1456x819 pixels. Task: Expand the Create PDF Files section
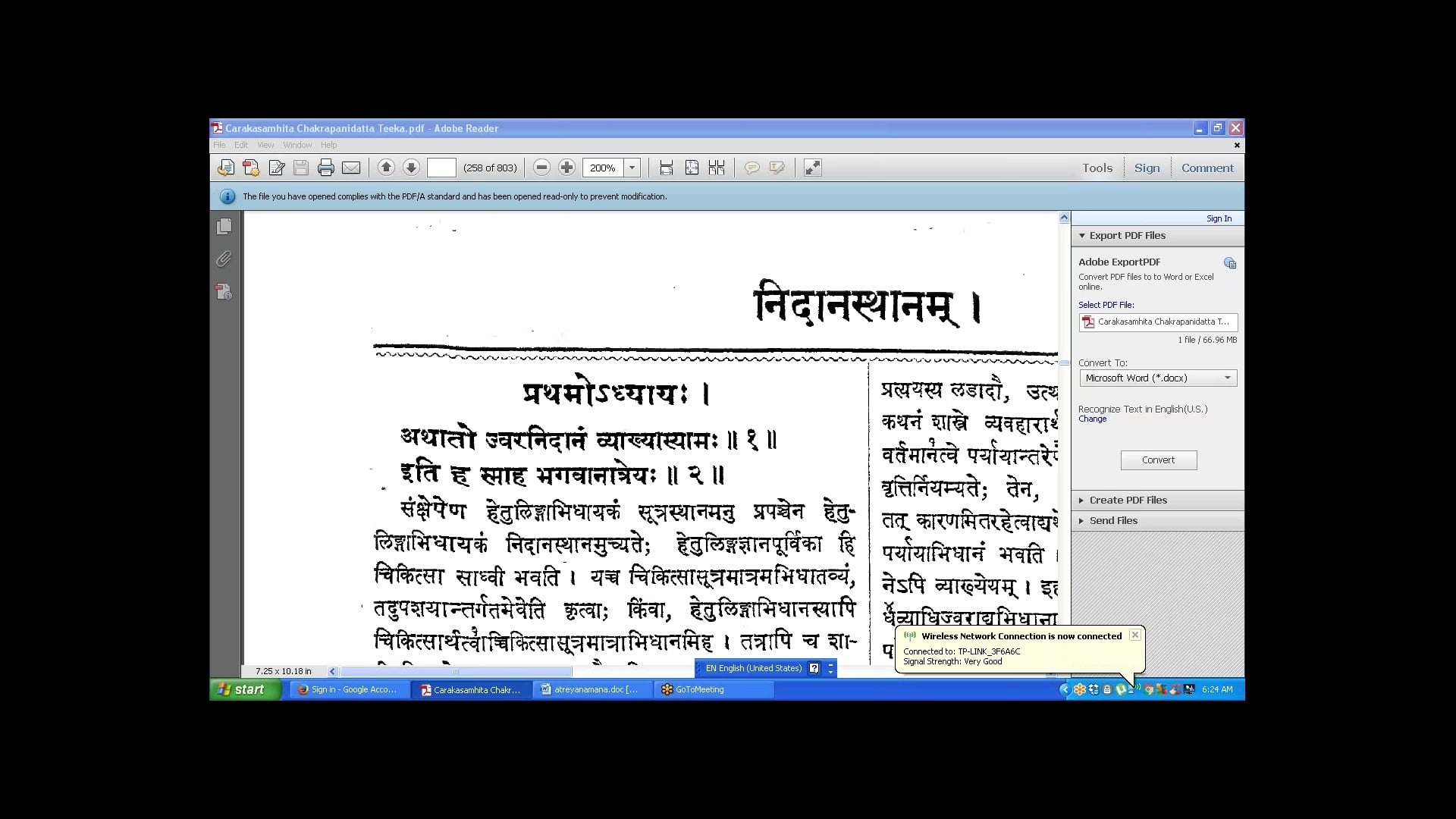click(1128, 500)
